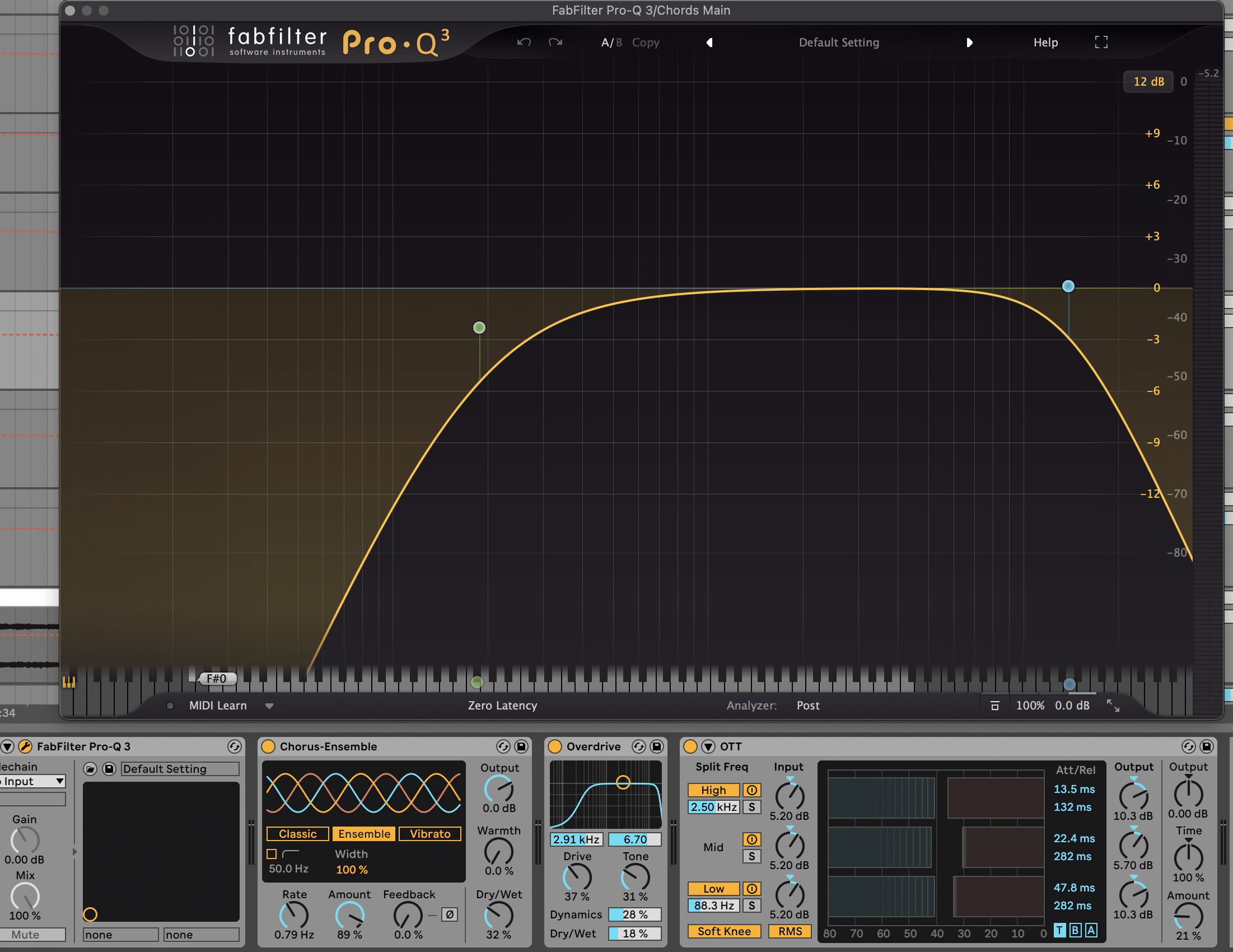Open the Default Setting preset menu in Pro-Q 3

coord(839,43)
